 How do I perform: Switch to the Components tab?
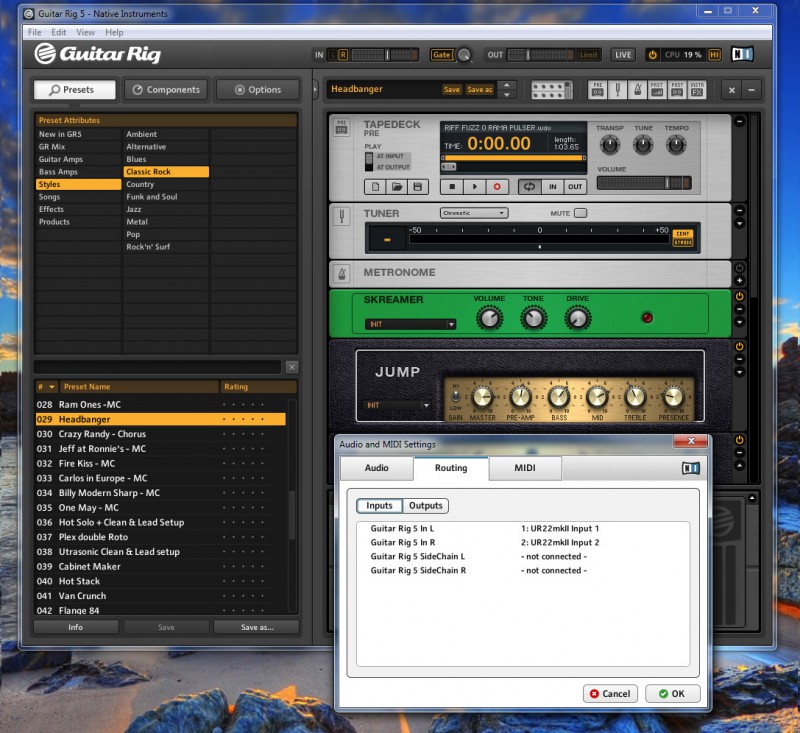click(166, 90)
